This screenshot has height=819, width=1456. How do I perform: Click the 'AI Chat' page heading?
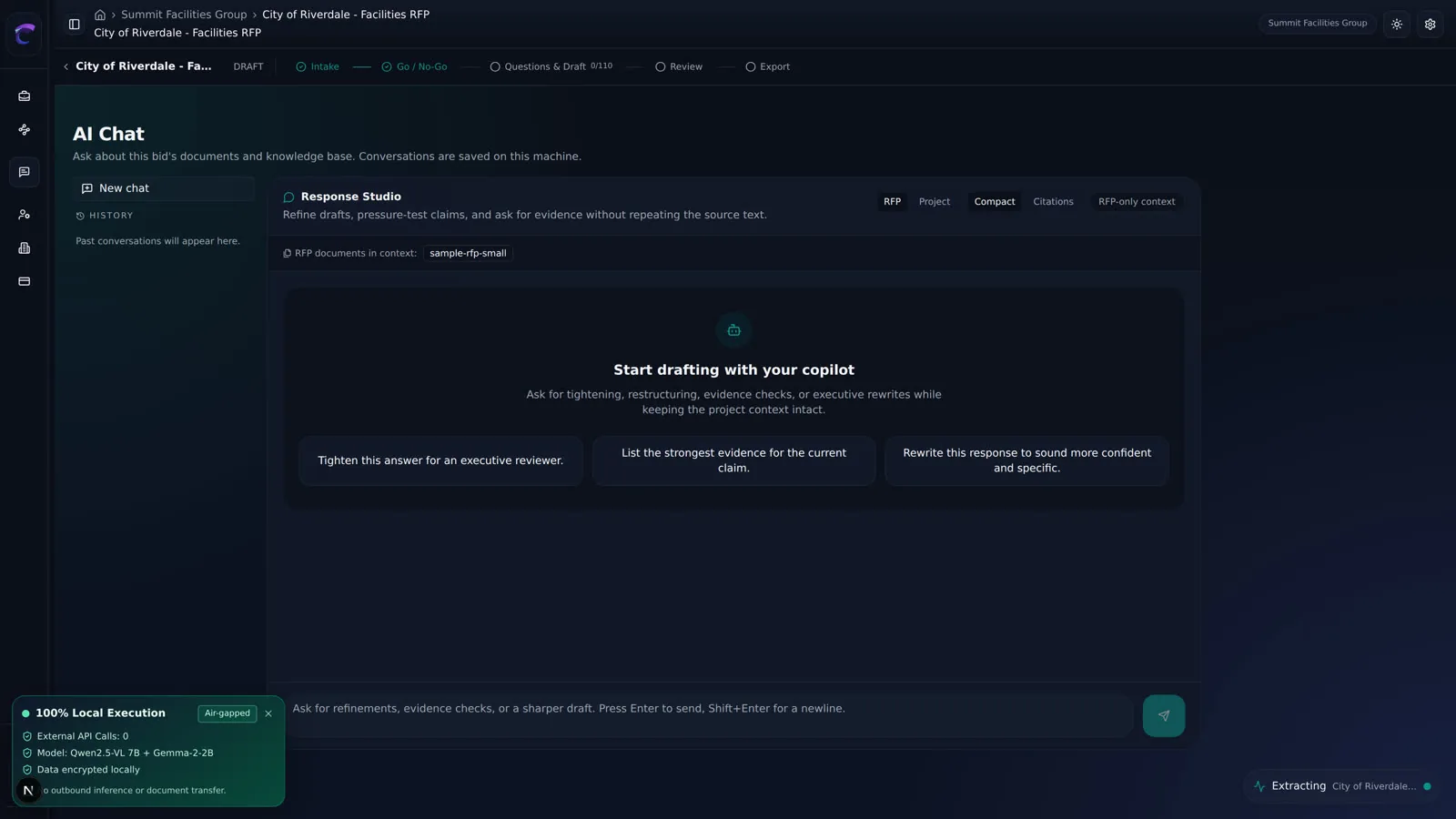(x=108, y=134)
